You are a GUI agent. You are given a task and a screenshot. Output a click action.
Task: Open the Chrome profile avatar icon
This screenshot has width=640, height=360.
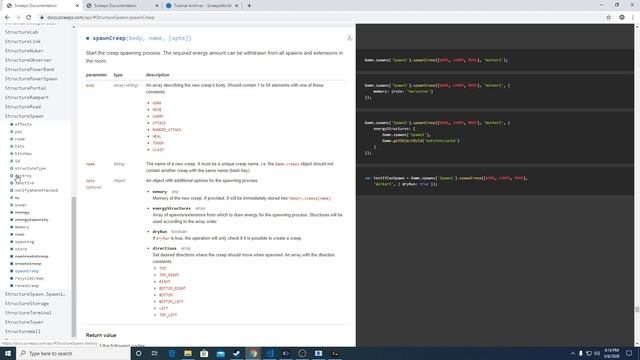(x=622, y=18)
